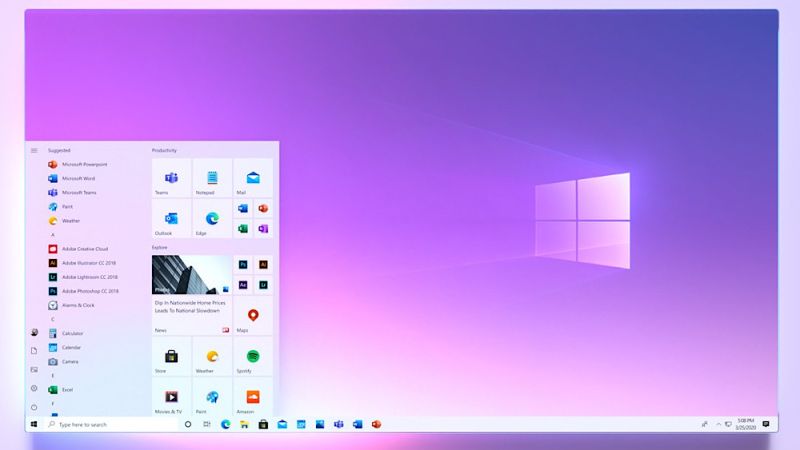Image resolution: width=800 pixels, height=450 pixels.
Task: Open Photos from the taskbar
Action: coord(320,424)
